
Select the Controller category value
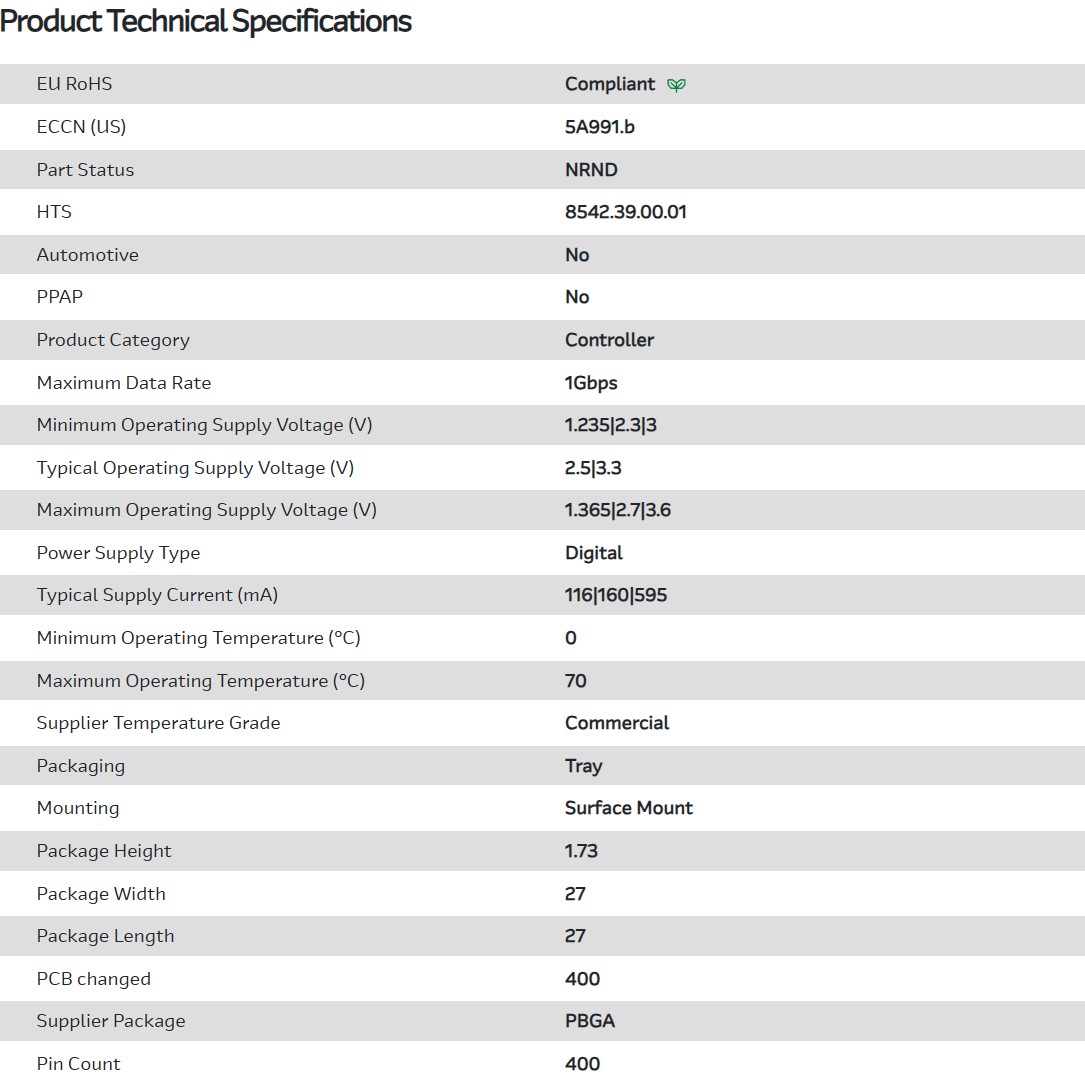coord(609,340)
